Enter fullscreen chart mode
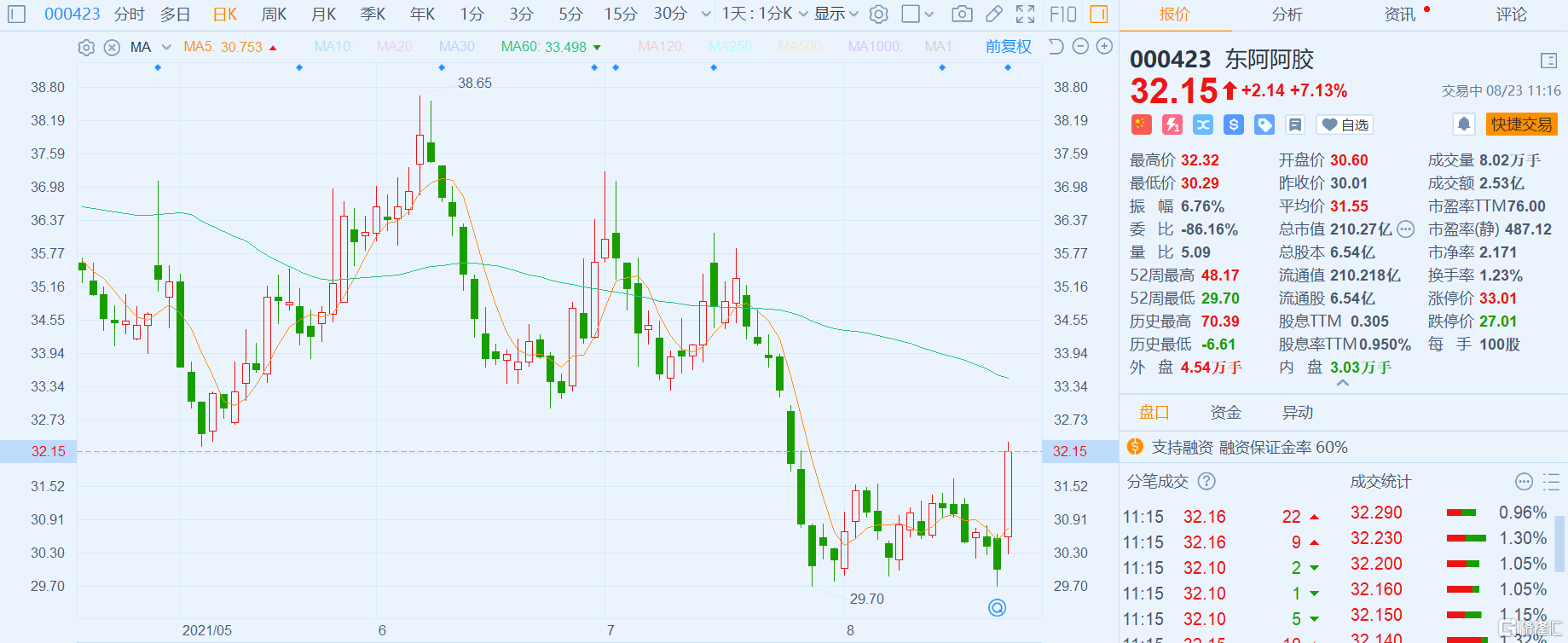 pos(1026,14)
